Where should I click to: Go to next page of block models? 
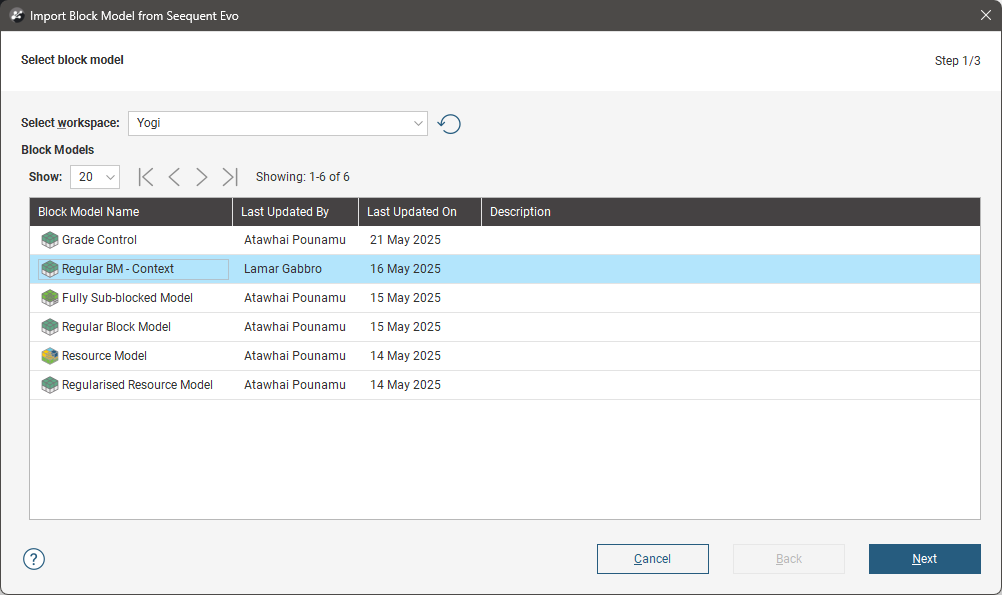202,177
